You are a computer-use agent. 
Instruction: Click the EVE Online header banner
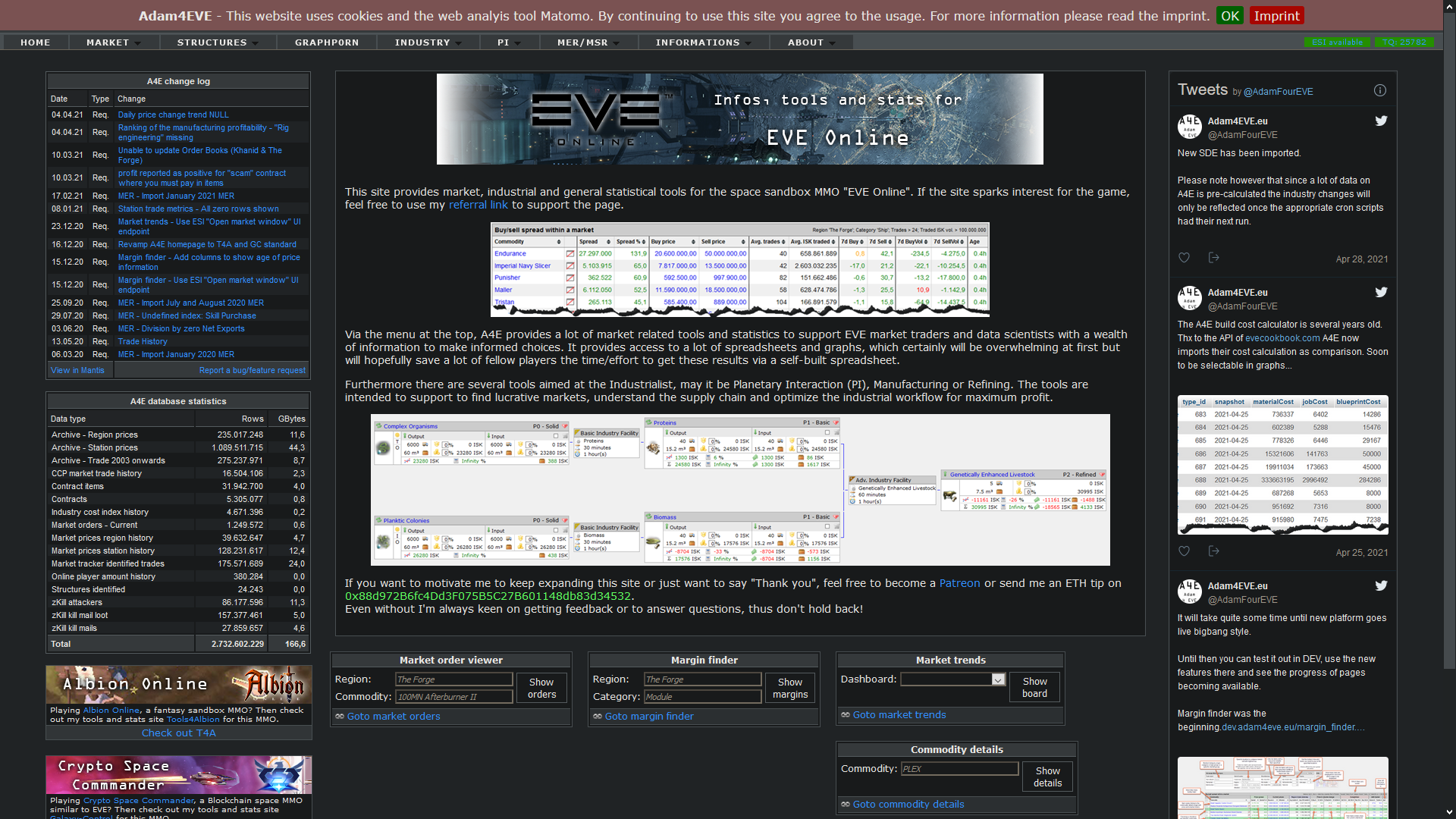740,119
